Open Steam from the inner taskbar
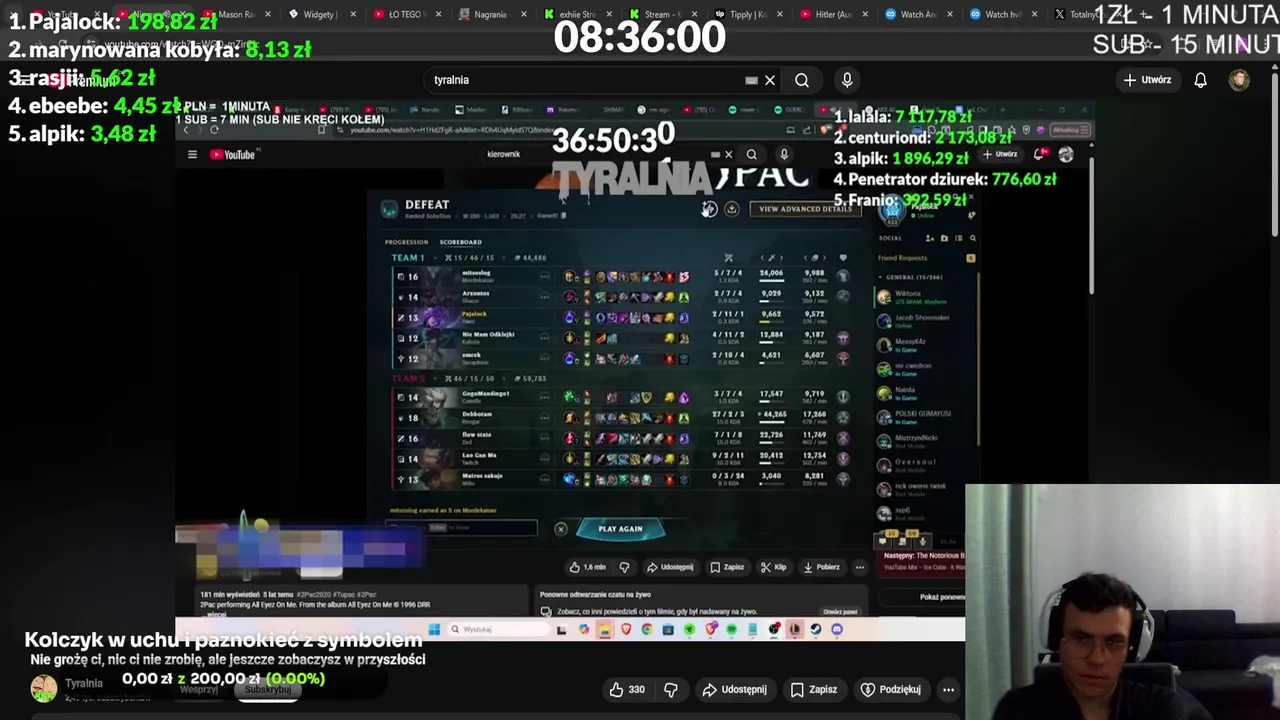This screenshot has height=720, width=1280. tap(816, 629)
